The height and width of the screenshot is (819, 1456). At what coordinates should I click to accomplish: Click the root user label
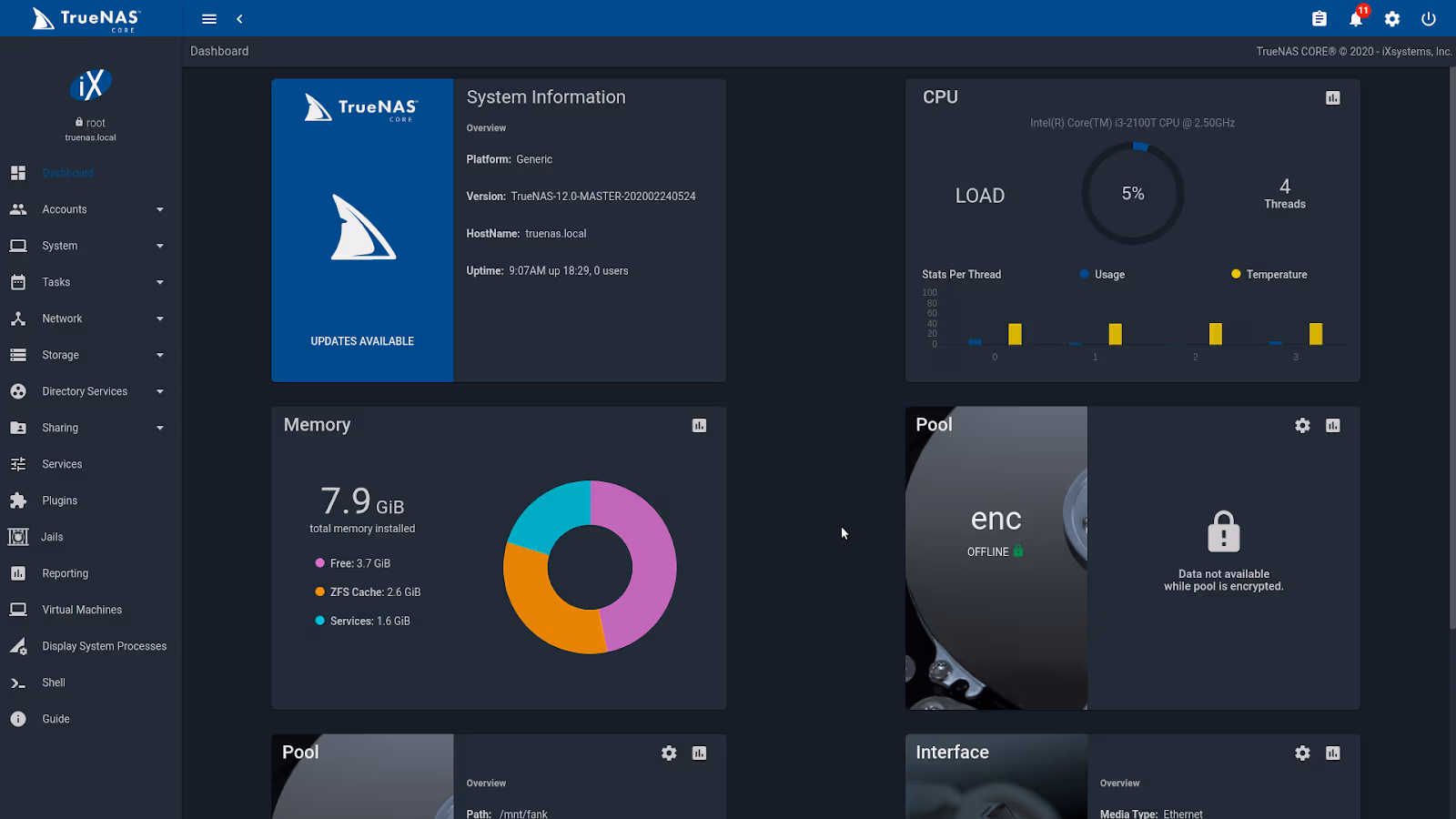click(91, 123)
